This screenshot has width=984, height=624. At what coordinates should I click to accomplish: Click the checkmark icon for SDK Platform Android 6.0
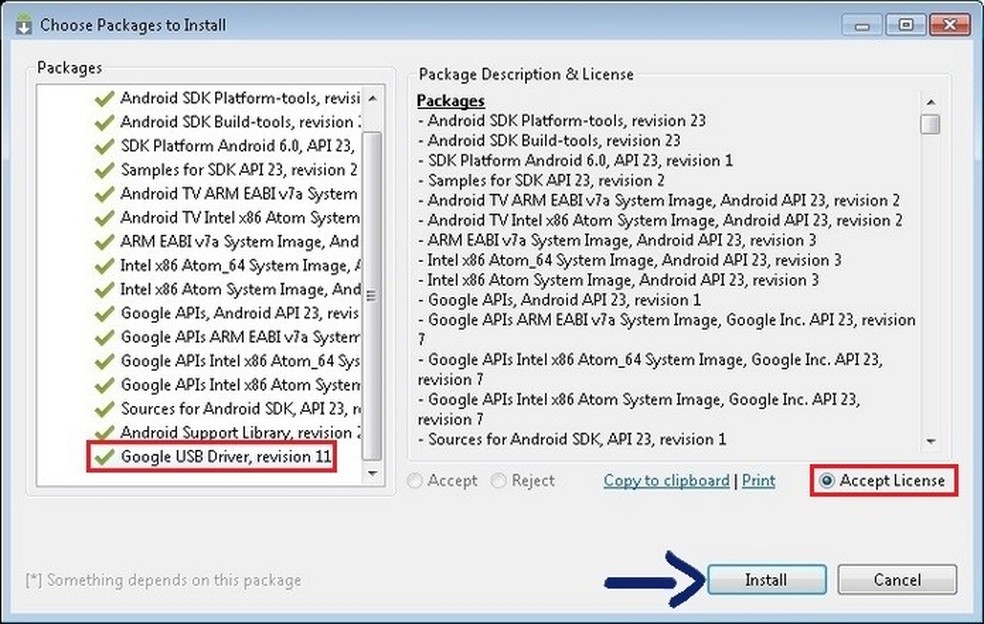click(x=104, y=146)
